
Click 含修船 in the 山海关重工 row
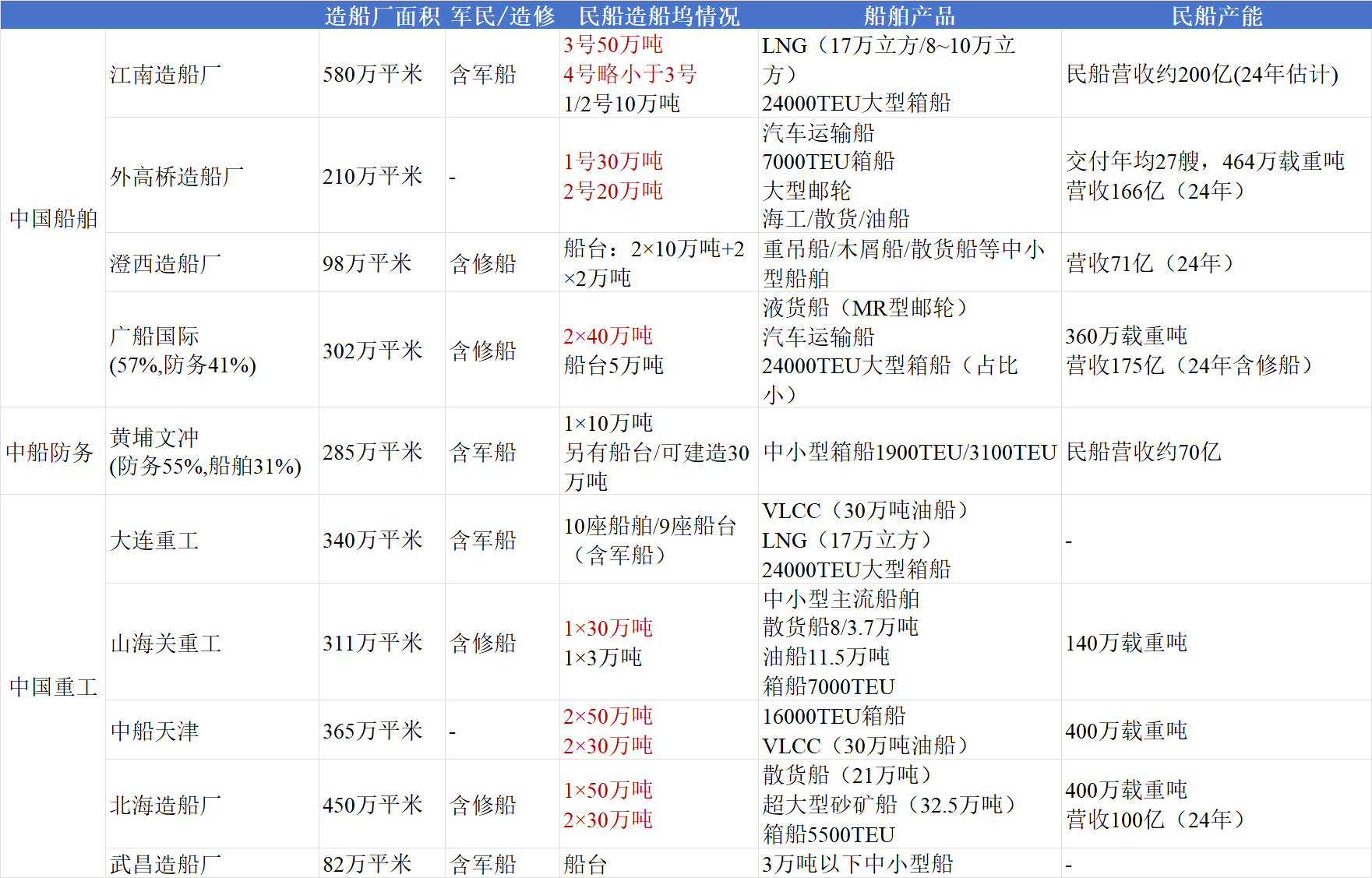pos(483,643)
